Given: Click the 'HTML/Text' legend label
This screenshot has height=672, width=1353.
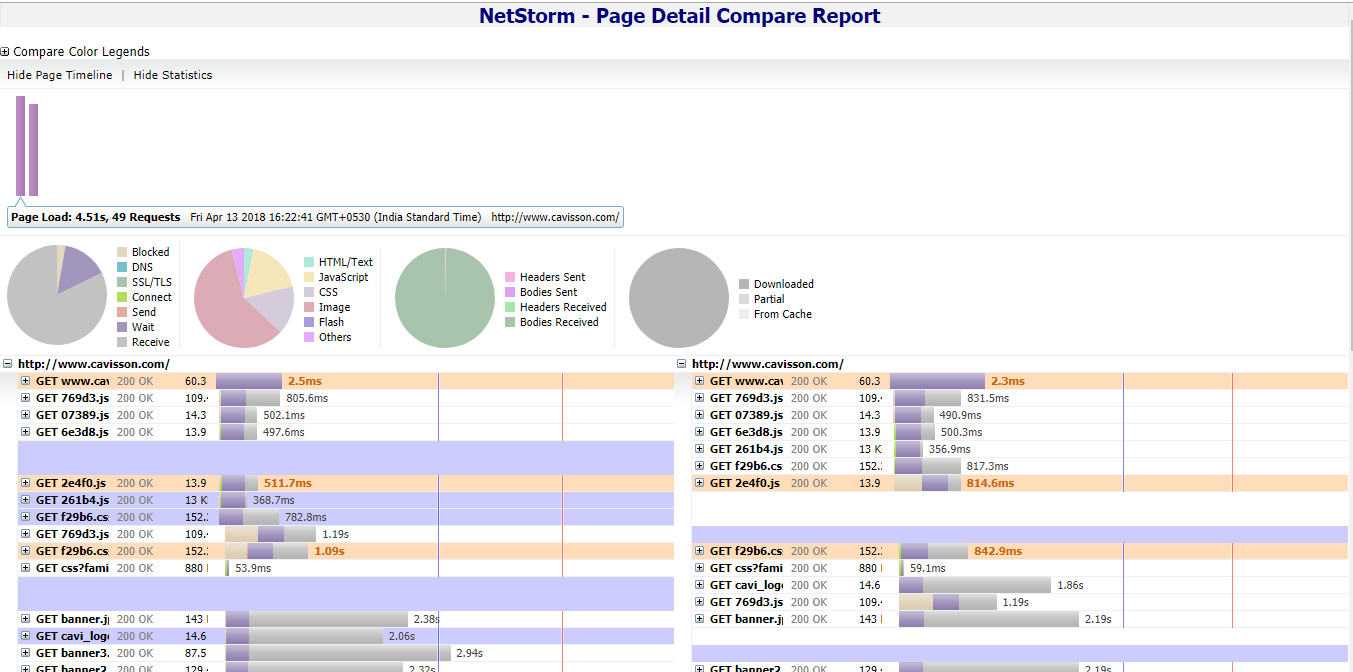Looking at the screenshot, I should pyautogui.click(x=346, y=262).
